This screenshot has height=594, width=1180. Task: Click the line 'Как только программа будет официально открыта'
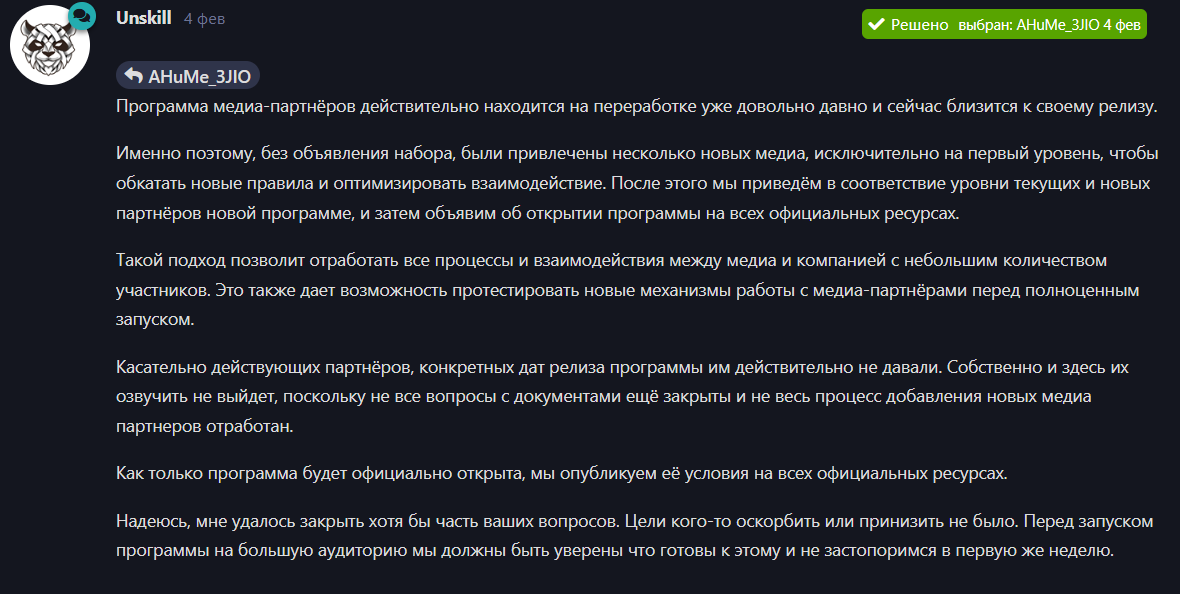(x=561, y=474)
